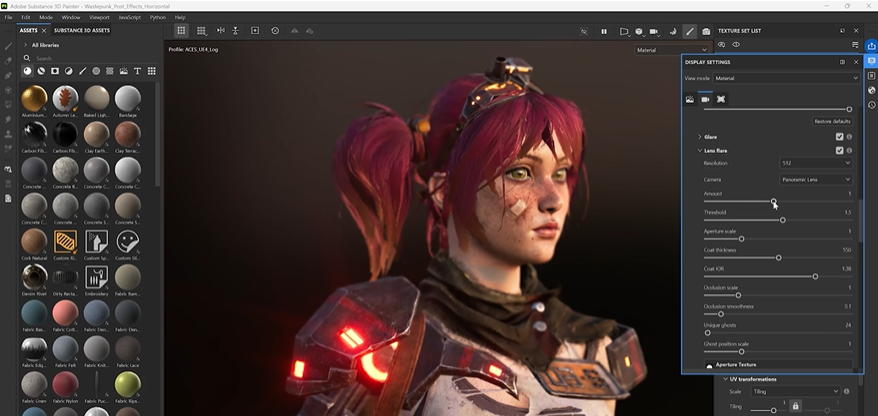Adjust the Coat IOR slider
The image size is (878, 416).
click(x=815, y=276)
